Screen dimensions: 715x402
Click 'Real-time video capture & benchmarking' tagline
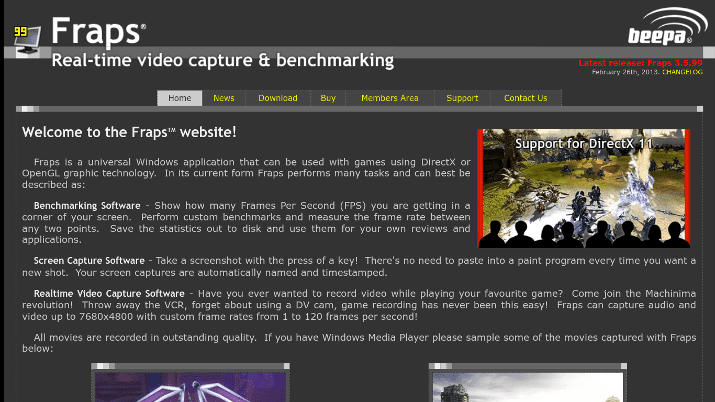(x=223, y=60)
